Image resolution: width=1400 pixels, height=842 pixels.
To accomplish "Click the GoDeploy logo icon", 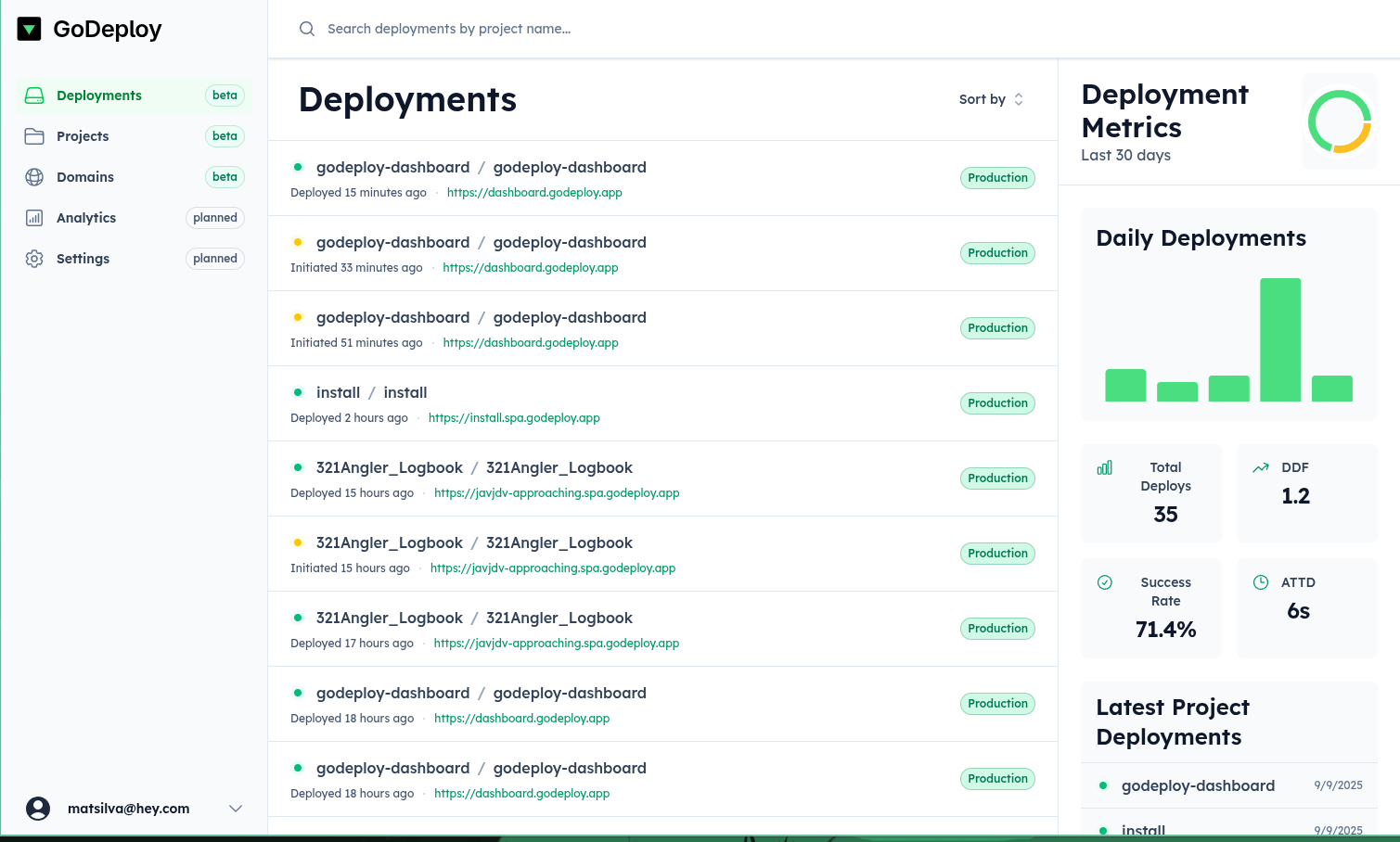I will pyautogui.click(x=30, y=30).
